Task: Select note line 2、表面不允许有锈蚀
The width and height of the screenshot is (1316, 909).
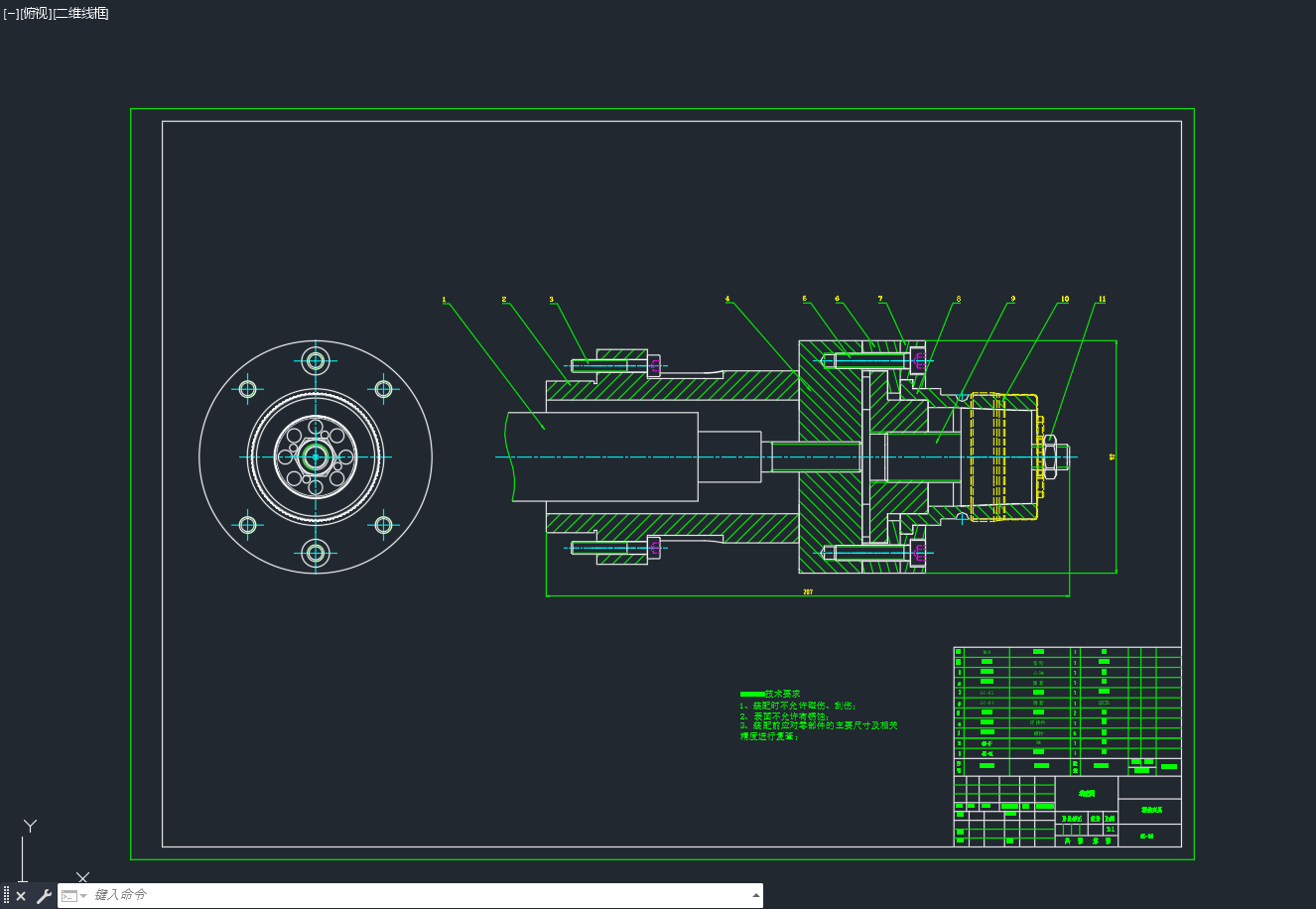Action: click(x=783, y=715)
